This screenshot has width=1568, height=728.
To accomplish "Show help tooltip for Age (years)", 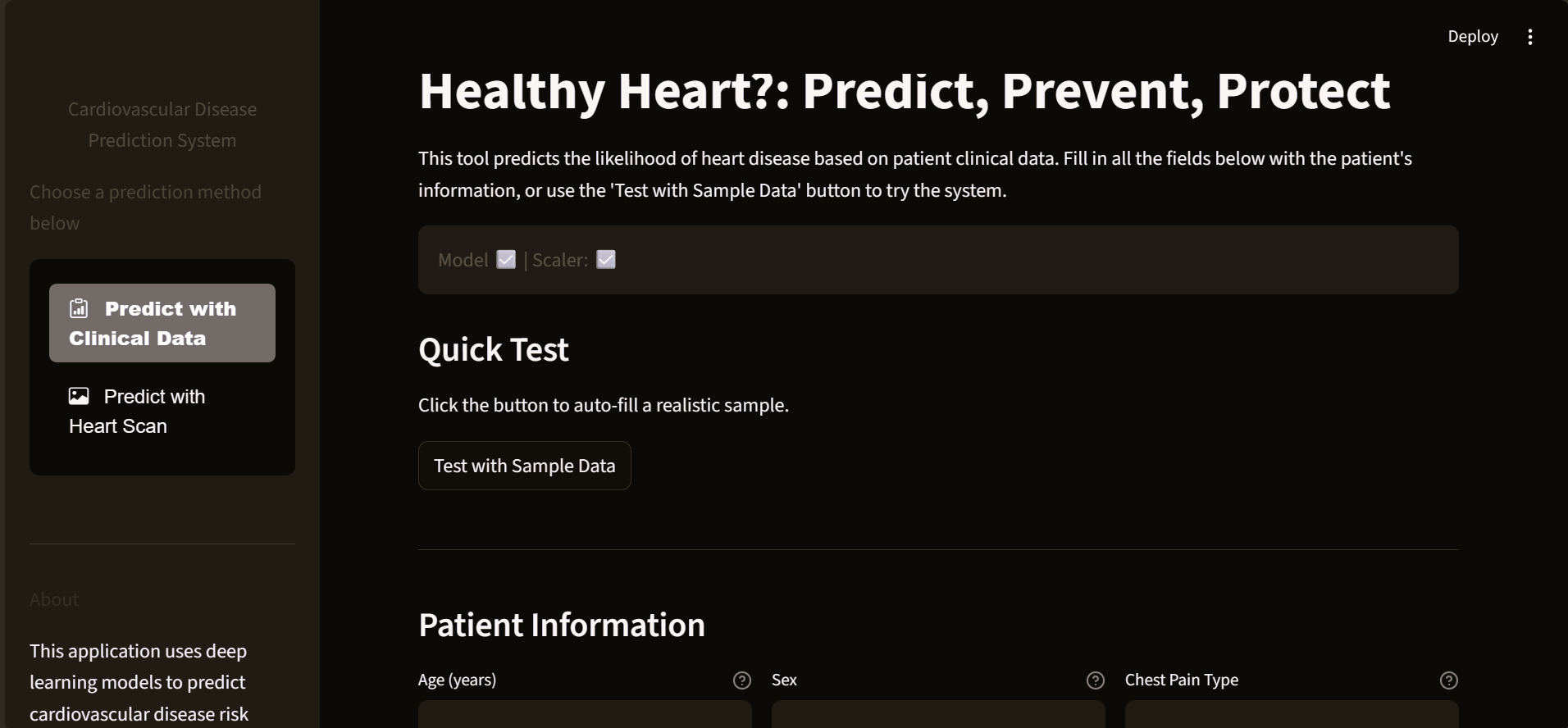I will coord(741,680).
